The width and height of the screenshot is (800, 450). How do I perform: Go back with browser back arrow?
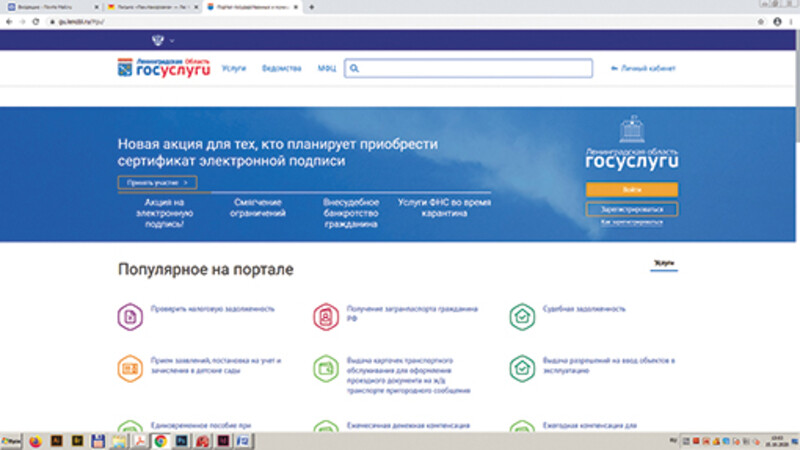(9, 21)
